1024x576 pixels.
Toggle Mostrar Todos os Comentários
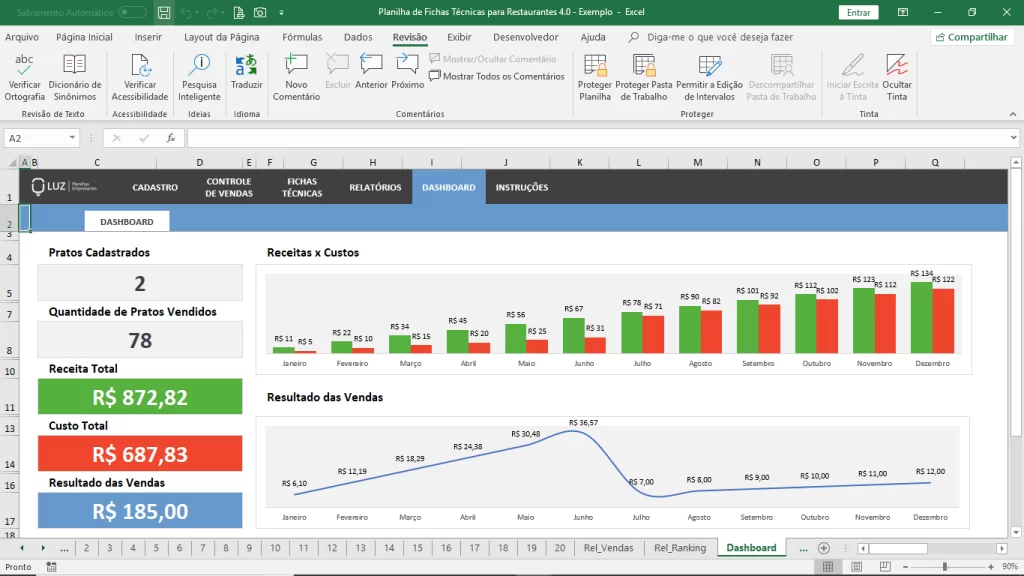coord(496,76)
